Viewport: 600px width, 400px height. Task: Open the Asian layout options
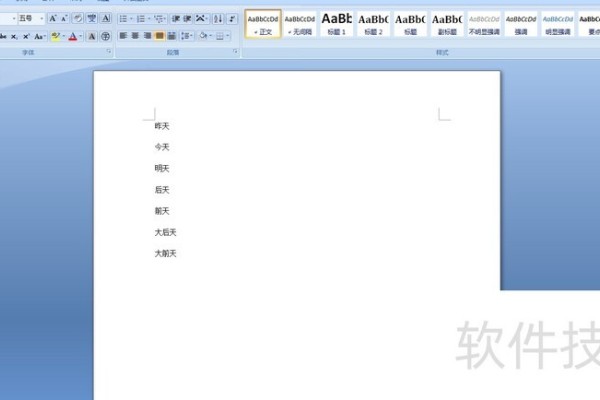coord(201,19)
